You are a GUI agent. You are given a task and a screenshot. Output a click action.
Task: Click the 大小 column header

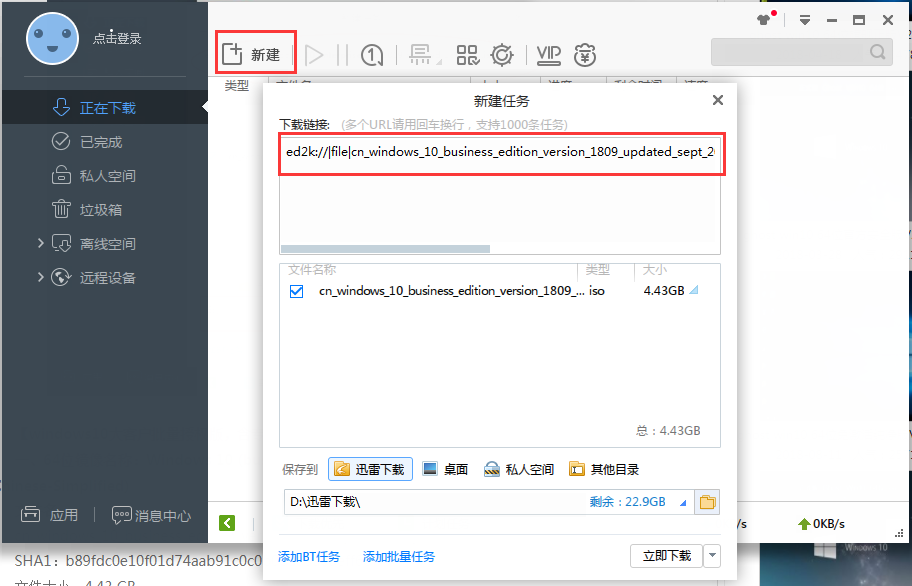click(x=654, y=270)
